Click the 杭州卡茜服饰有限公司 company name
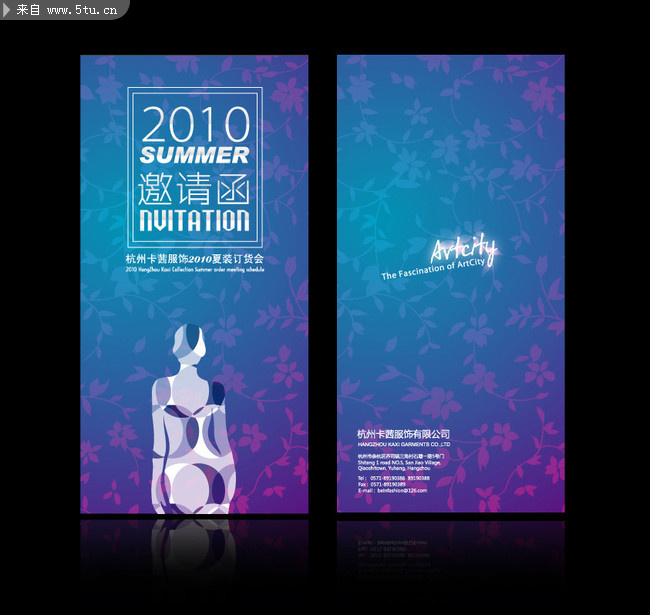 [x=403, y=433]
